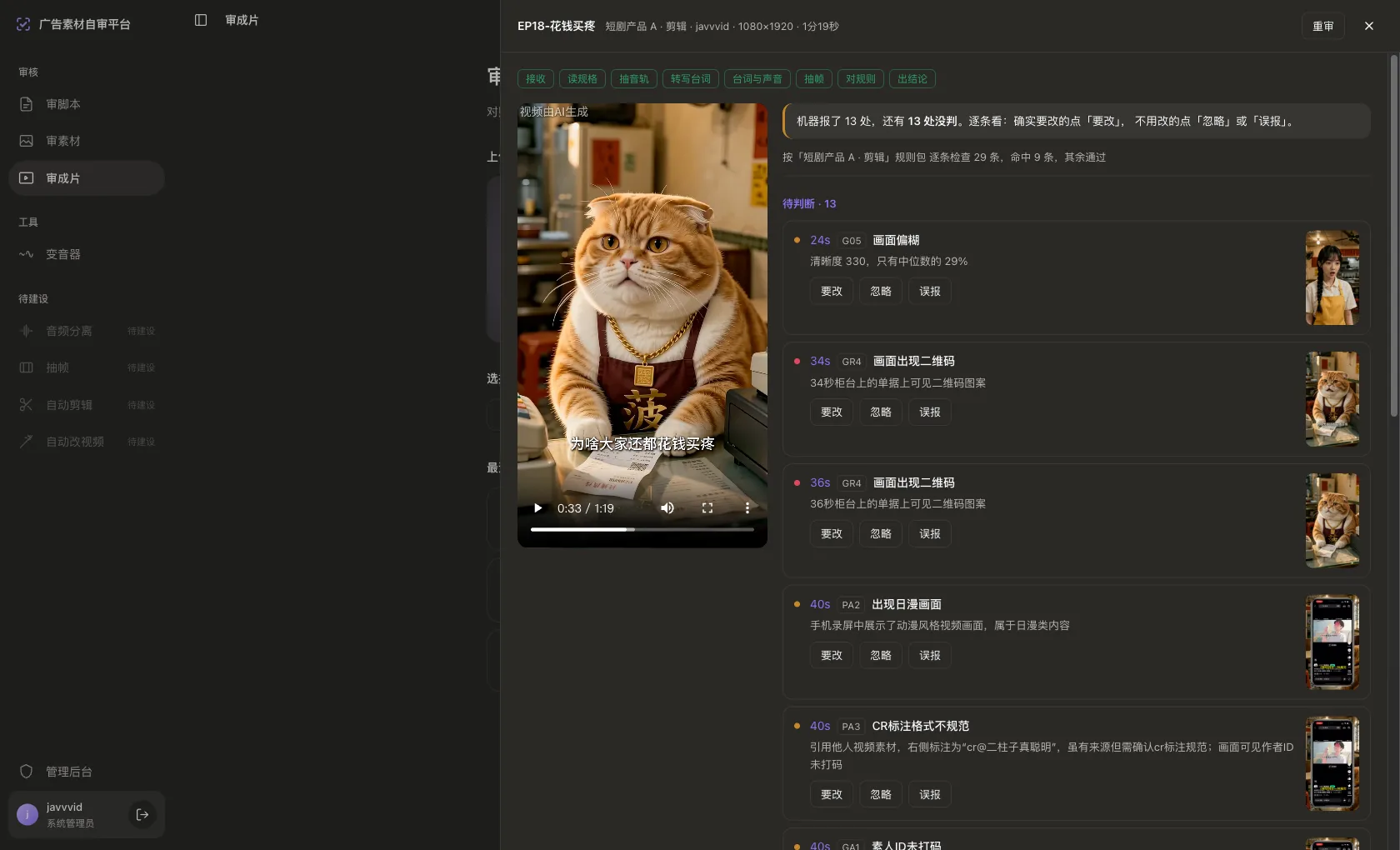Enter fullscreen video mode
This screenshot has height=850, width=1400.
click(707, 508)
